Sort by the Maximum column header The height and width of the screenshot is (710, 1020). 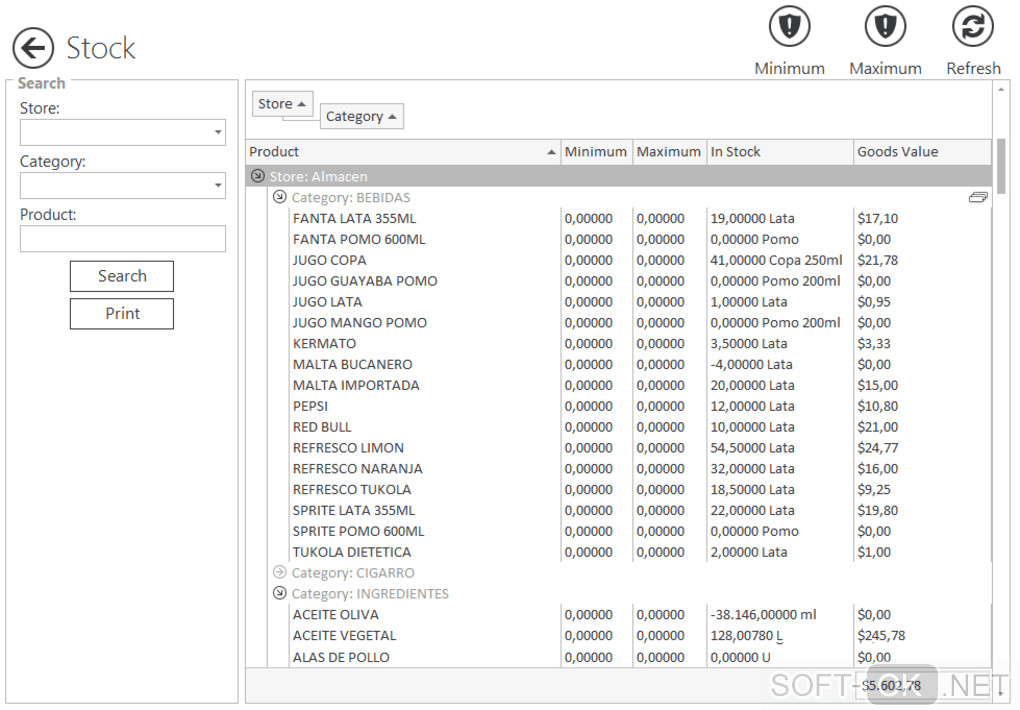pos(669,152)
